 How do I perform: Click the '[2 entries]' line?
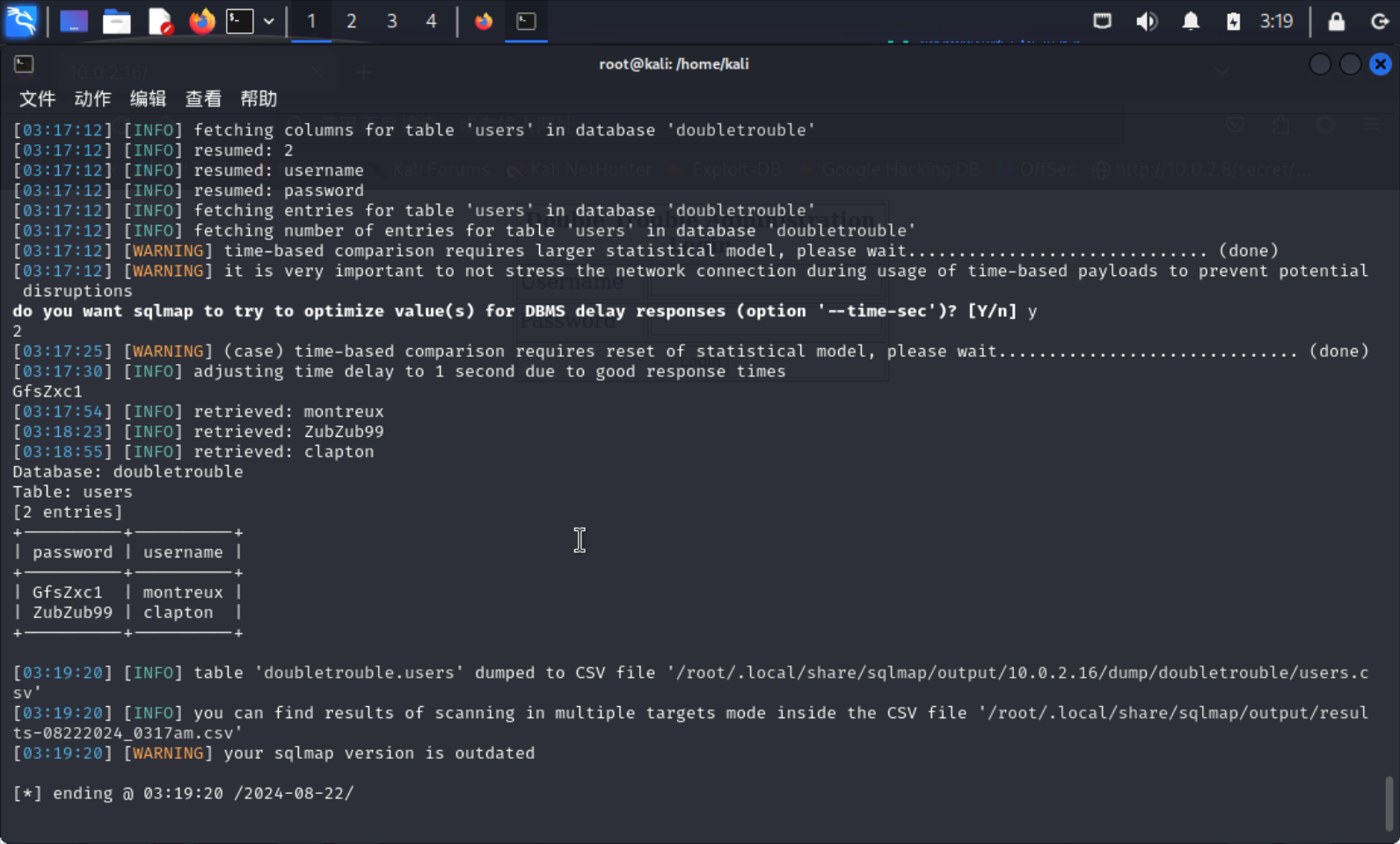point(68,513)
